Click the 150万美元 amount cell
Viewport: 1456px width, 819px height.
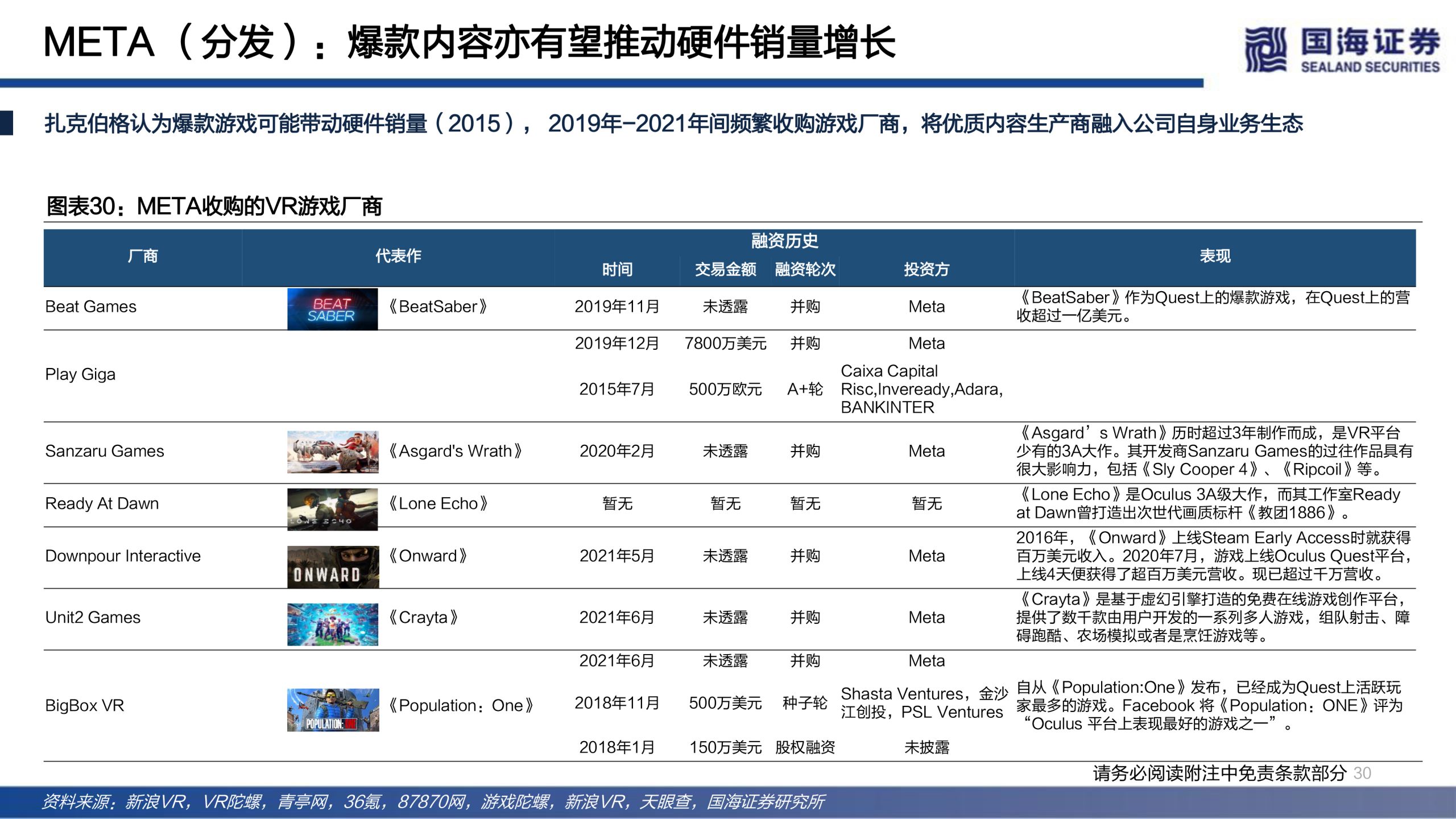725,747
